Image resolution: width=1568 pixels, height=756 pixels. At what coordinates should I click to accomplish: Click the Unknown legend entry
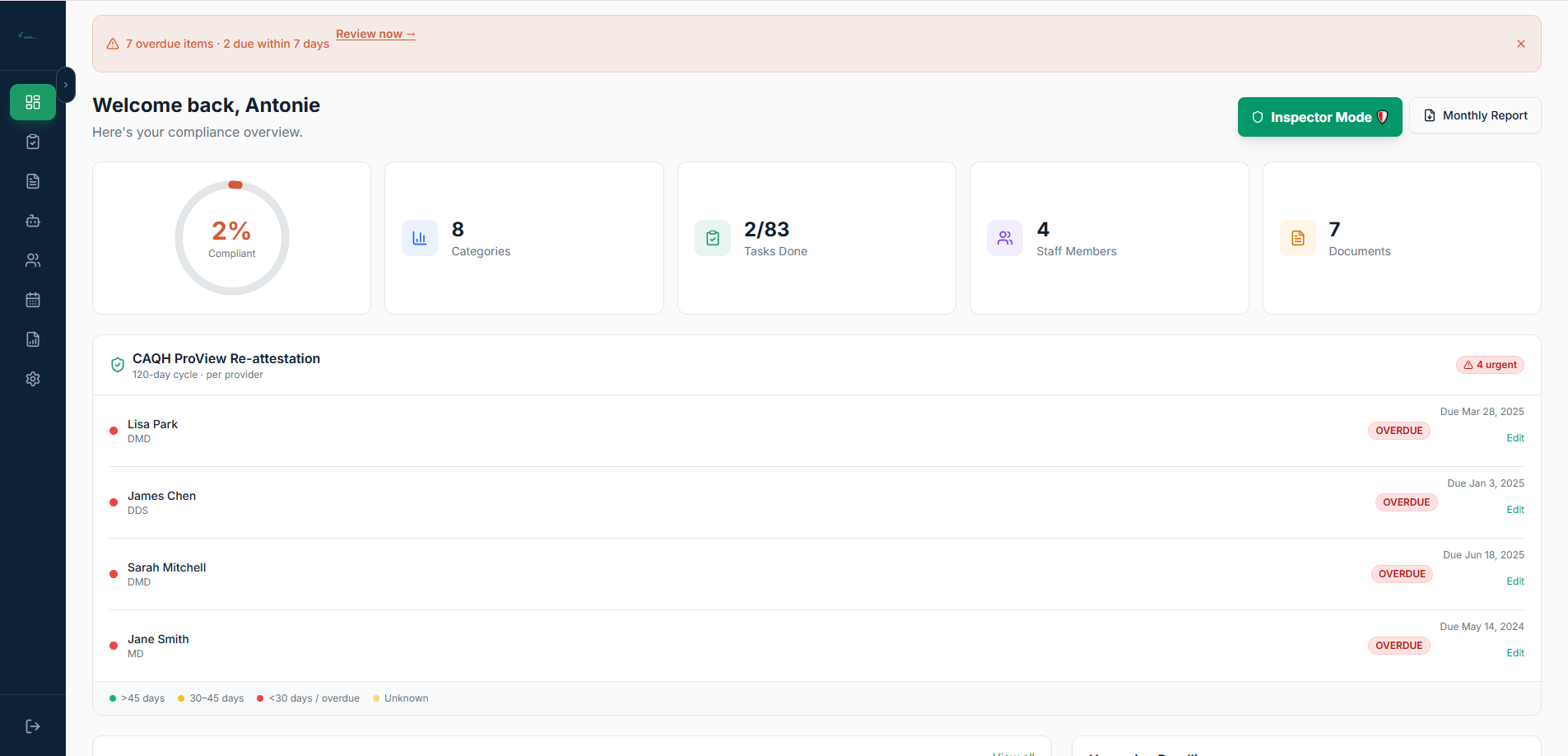coord(401,698)
